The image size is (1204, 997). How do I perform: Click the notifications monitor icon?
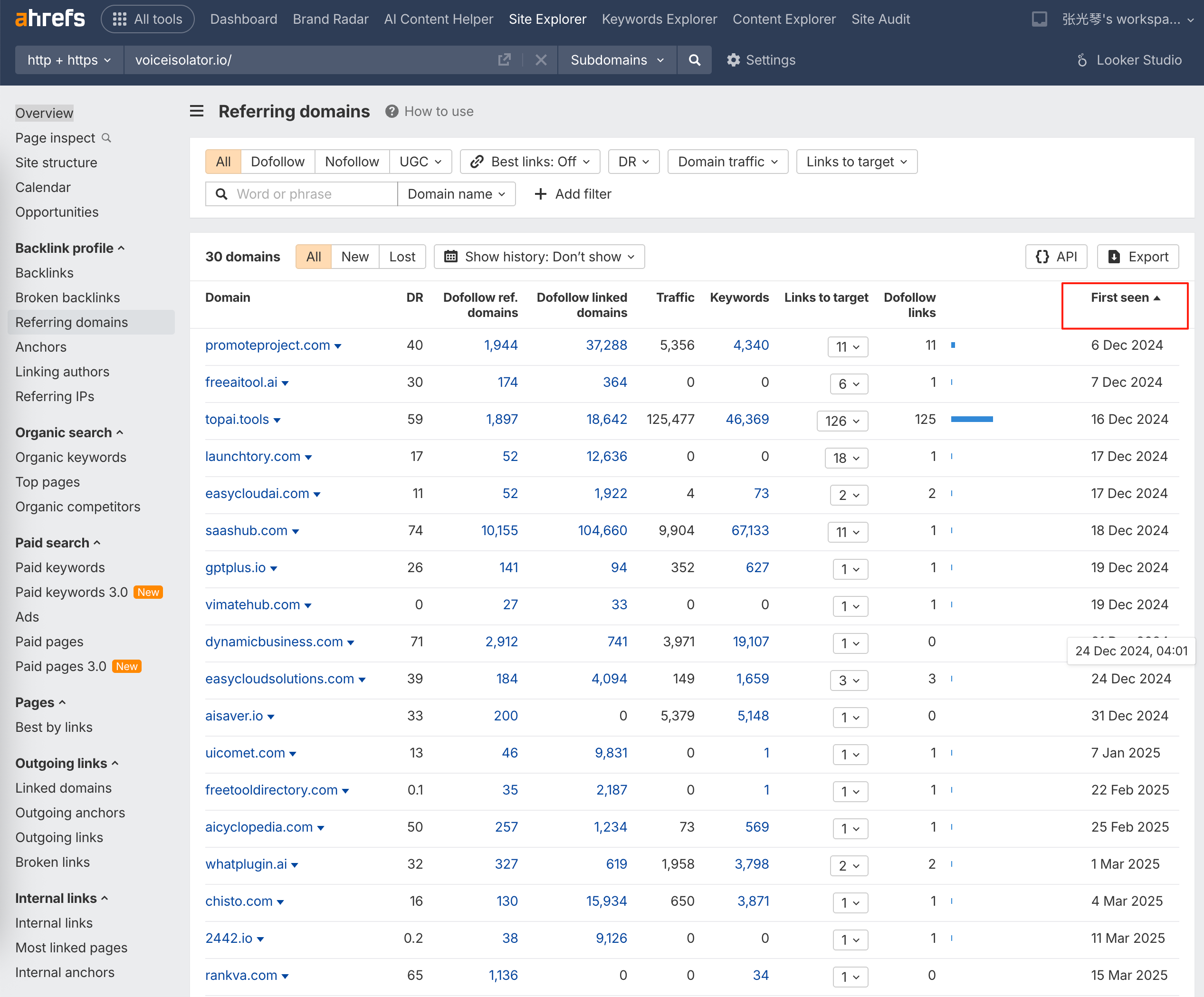point(1039,19)
